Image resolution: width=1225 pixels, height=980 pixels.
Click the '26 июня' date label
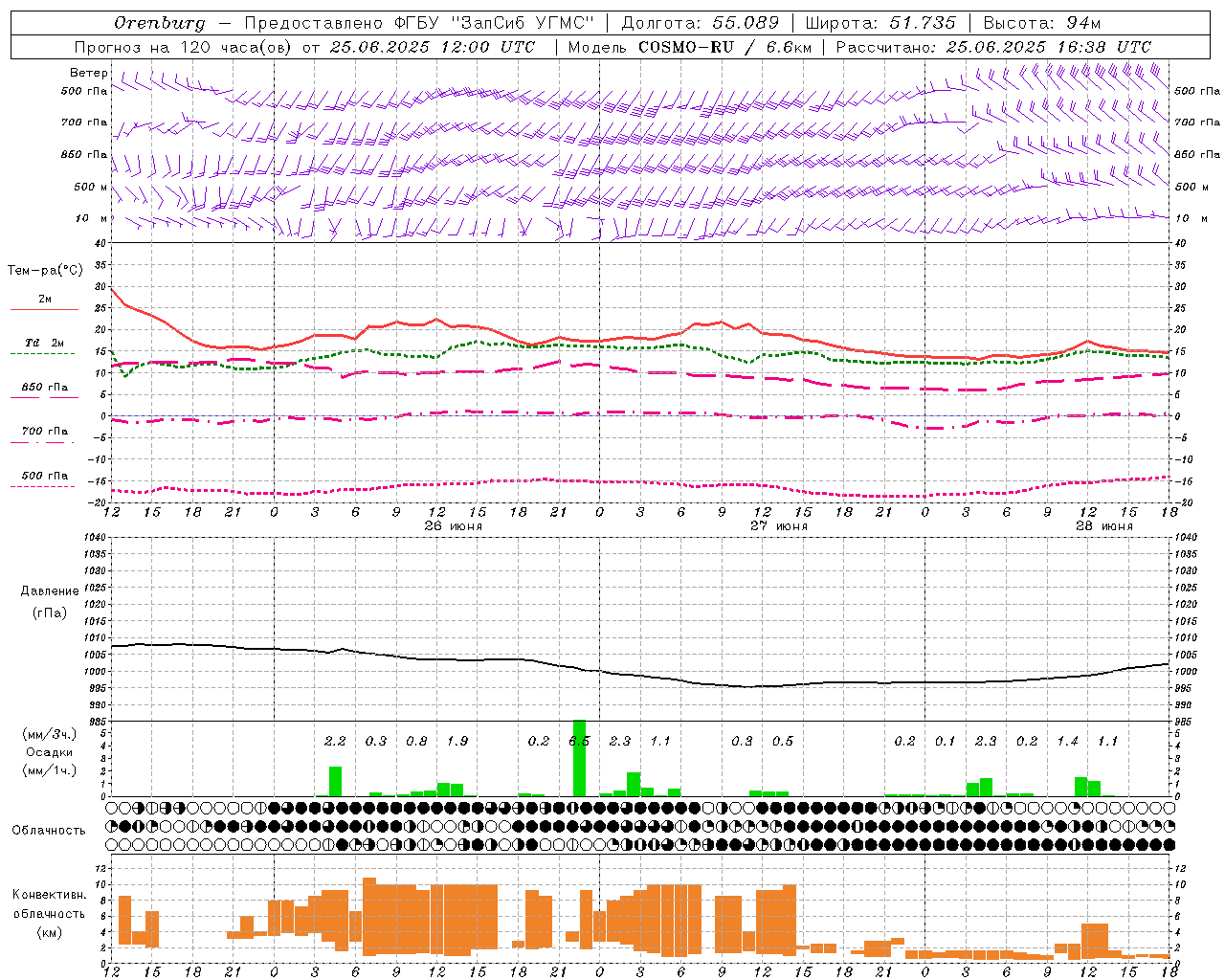(454, 526)
